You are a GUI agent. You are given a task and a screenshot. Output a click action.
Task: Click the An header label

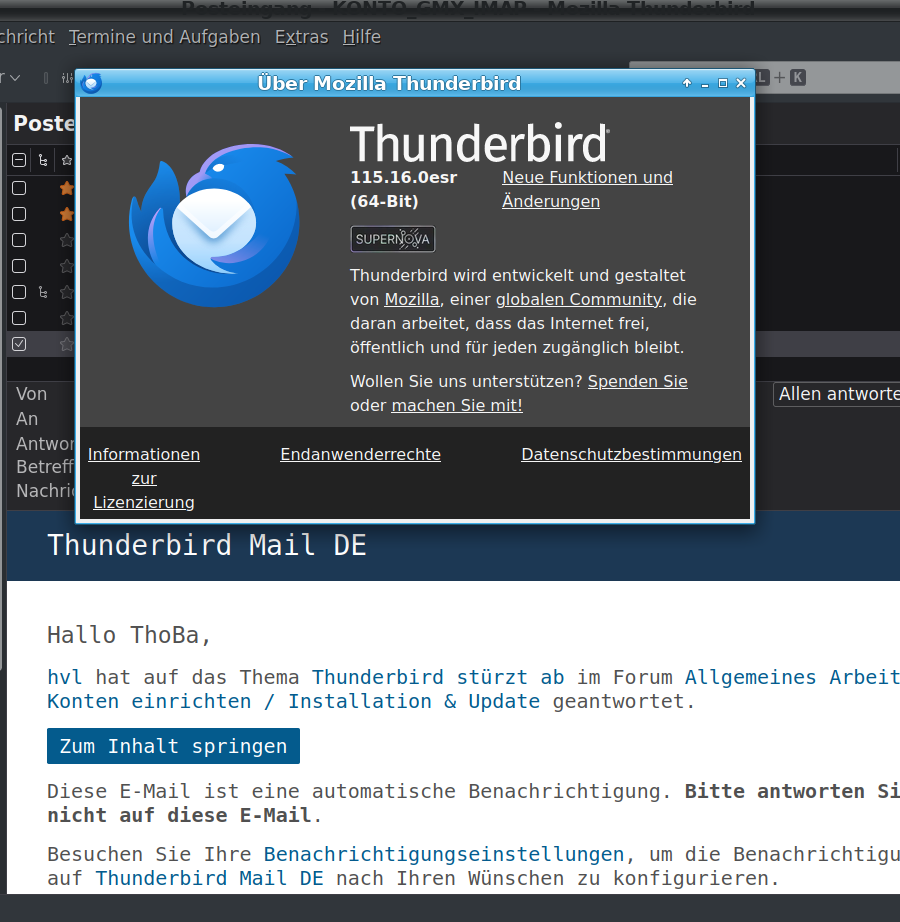click(x=27, y=419)
